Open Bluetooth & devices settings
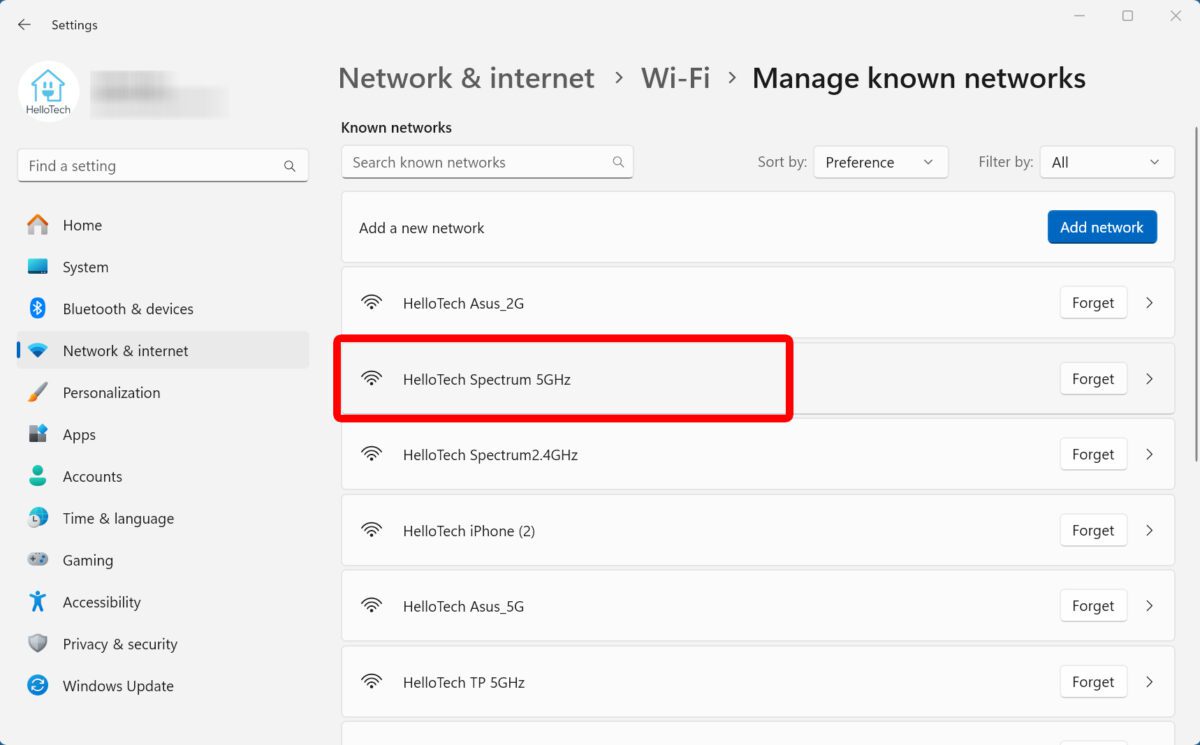1200x745 pixels. [127, 309]
